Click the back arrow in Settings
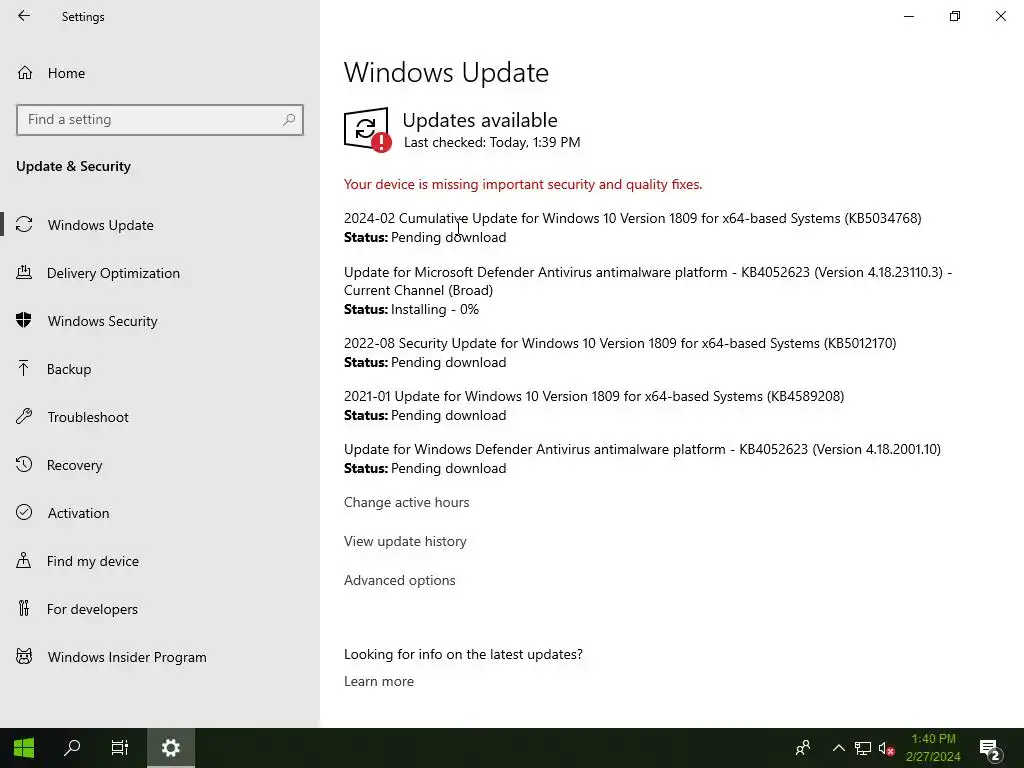Viewport: 1024px width, 768px height. [x=24, y=16]
